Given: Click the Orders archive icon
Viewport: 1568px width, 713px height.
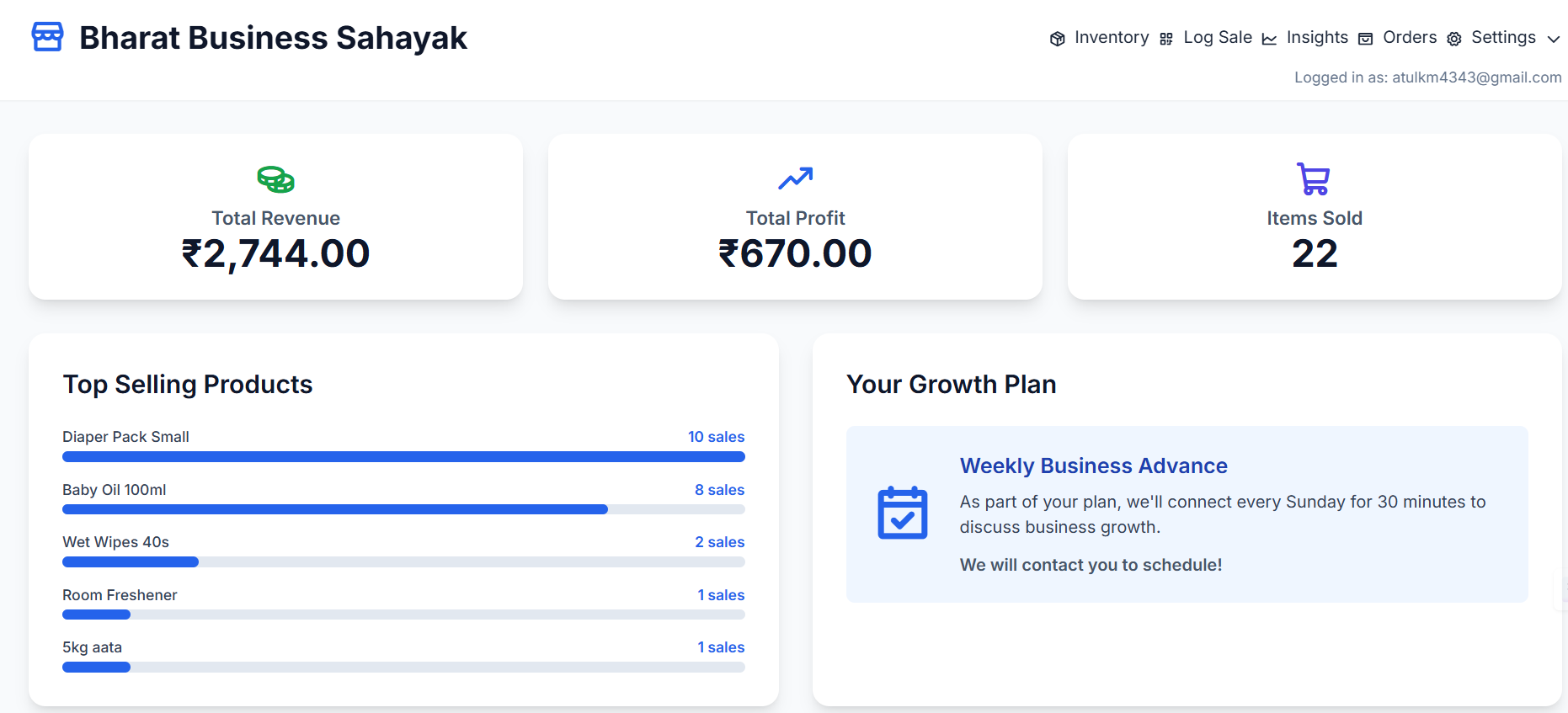Looking at the screenshot, I should (1366, 39).
